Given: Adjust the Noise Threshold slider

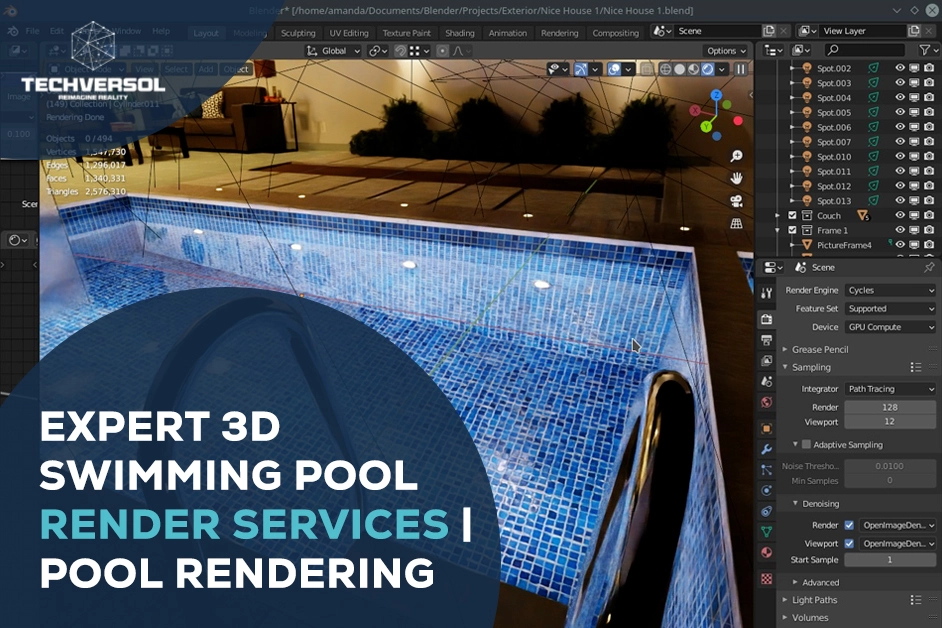Looking at the screenshot, I should point(890,465).
